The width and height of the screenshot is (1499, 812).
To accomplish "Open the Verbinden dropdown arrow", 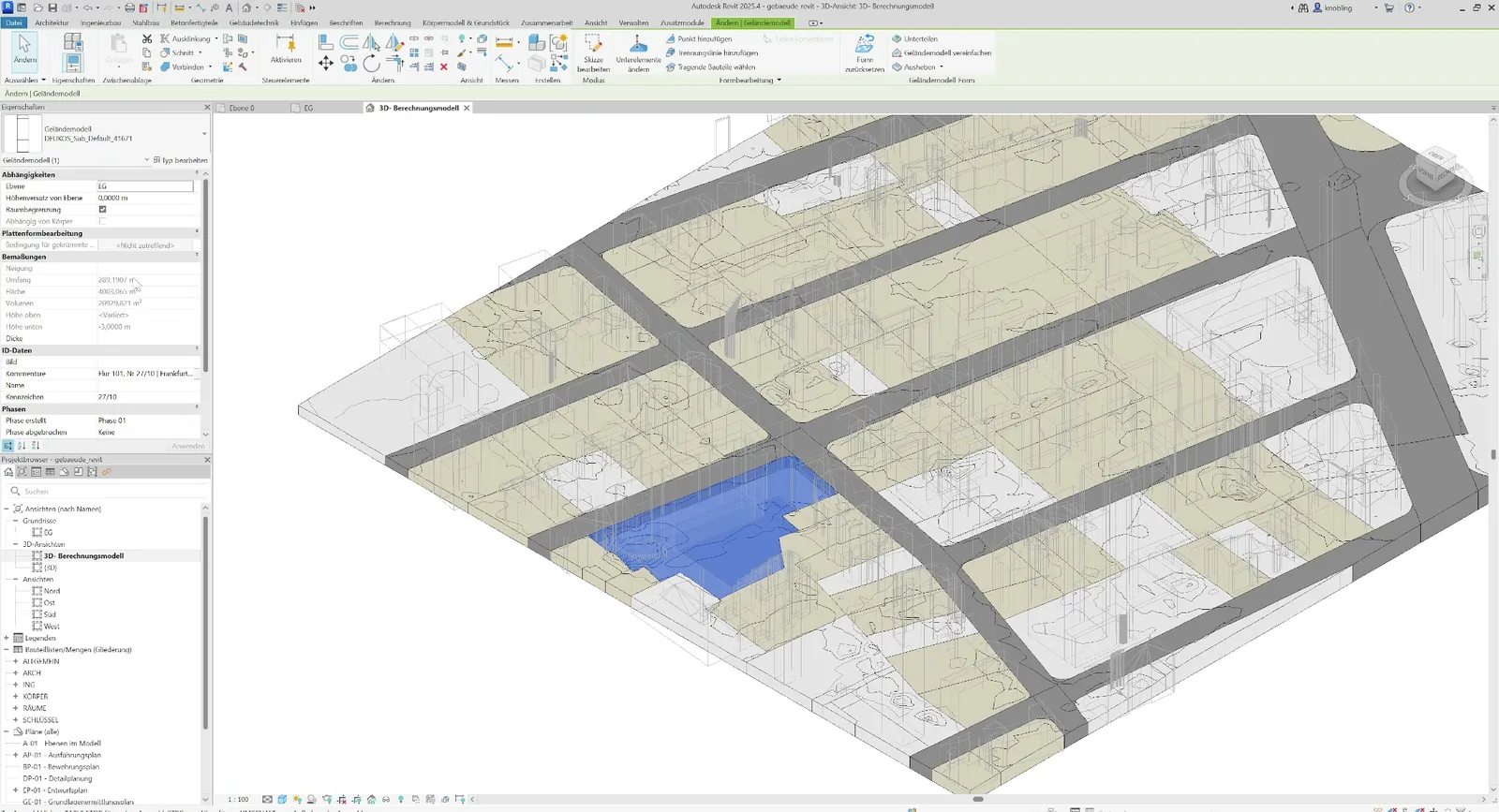I will [210, 67].
